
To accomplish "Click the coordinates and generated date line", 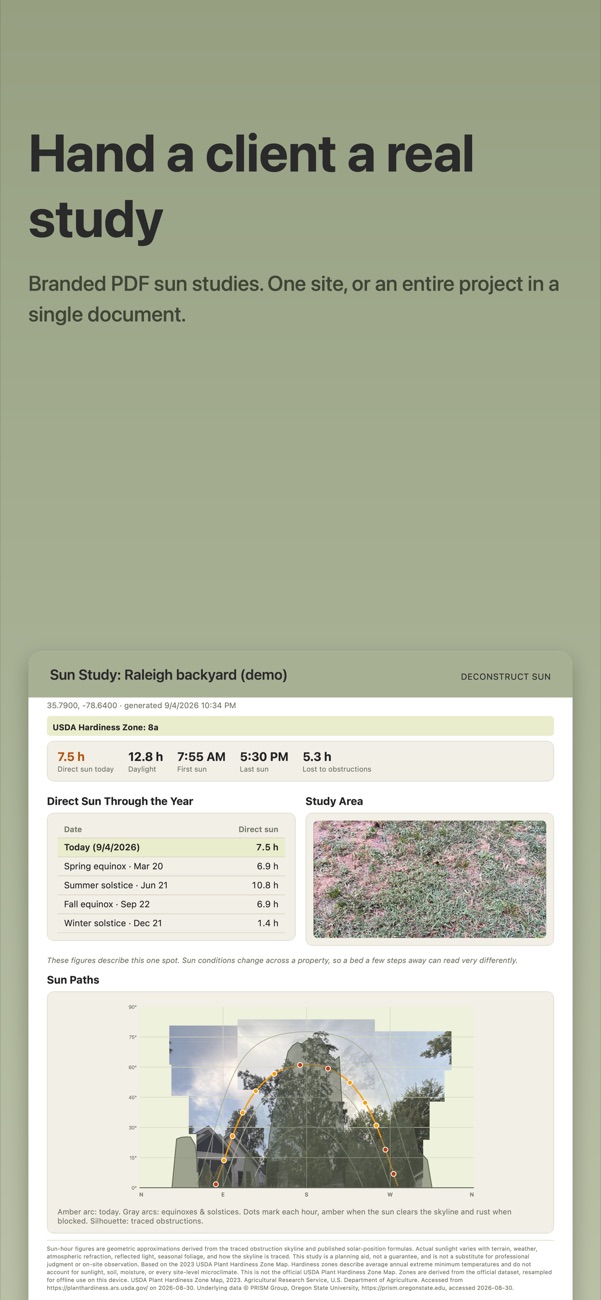I will coord(141,705).
